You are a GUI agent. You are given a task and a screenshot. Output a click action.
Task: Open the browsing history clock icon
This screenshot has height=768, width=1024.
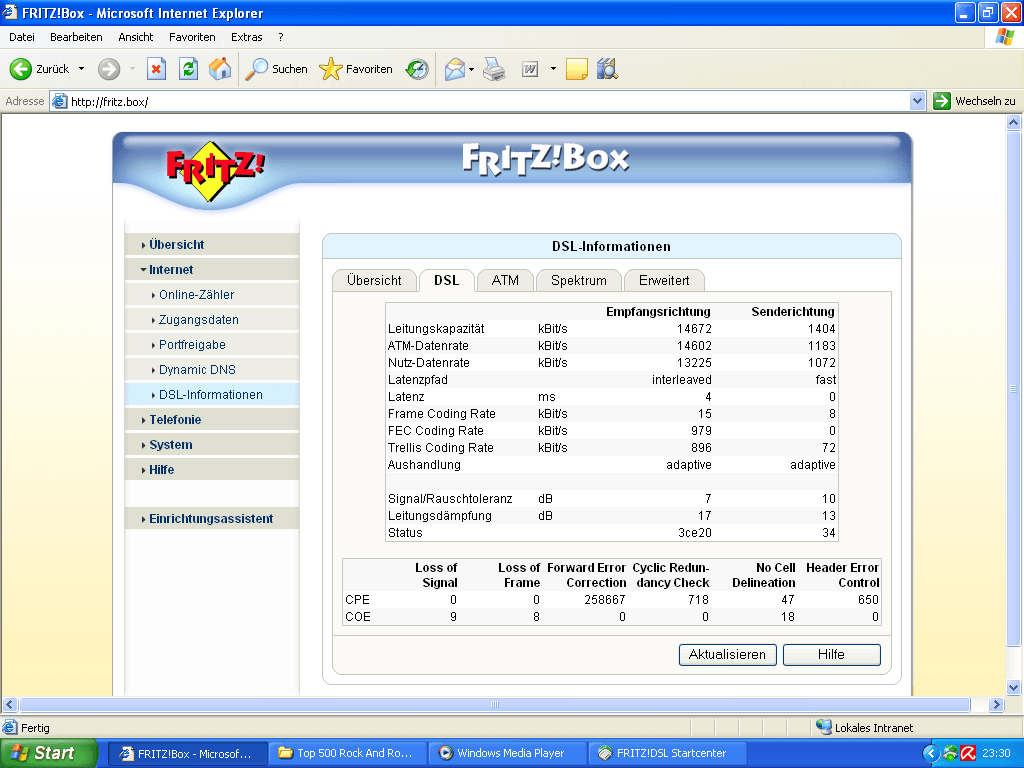coord(417,69)
